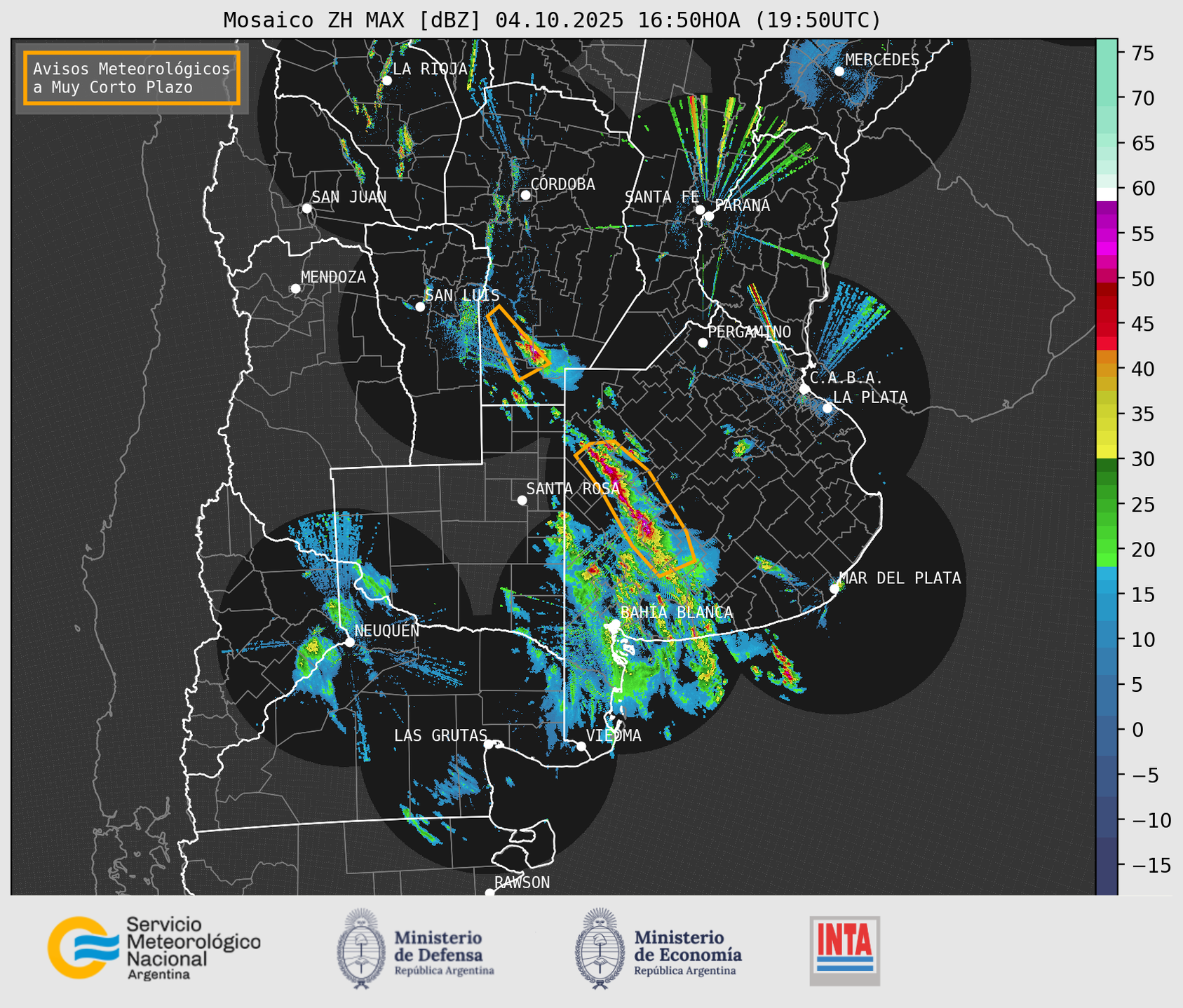Click the white 60 dBZ band on color scale
Viewport: 1183px width, 1008px height.
1107,193
